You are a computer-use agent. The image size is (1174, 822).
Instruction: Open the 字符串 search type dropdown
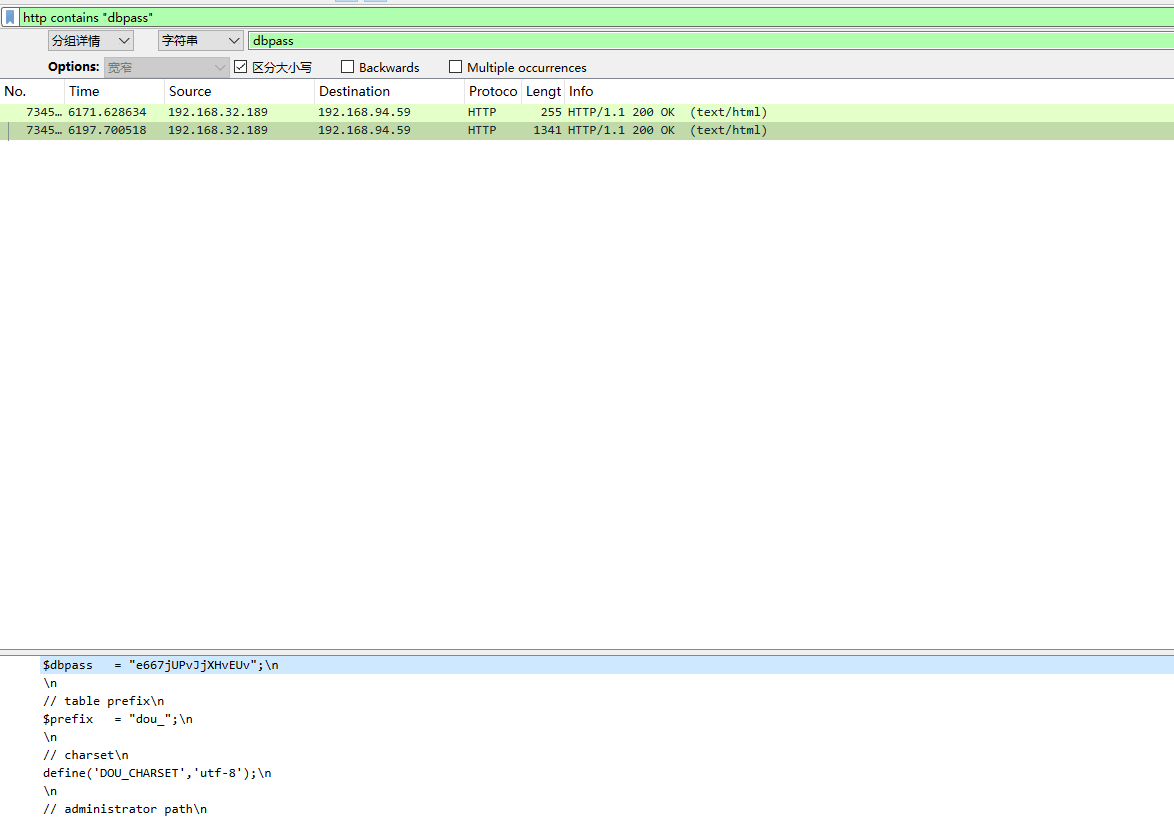(x=201, y=41)
